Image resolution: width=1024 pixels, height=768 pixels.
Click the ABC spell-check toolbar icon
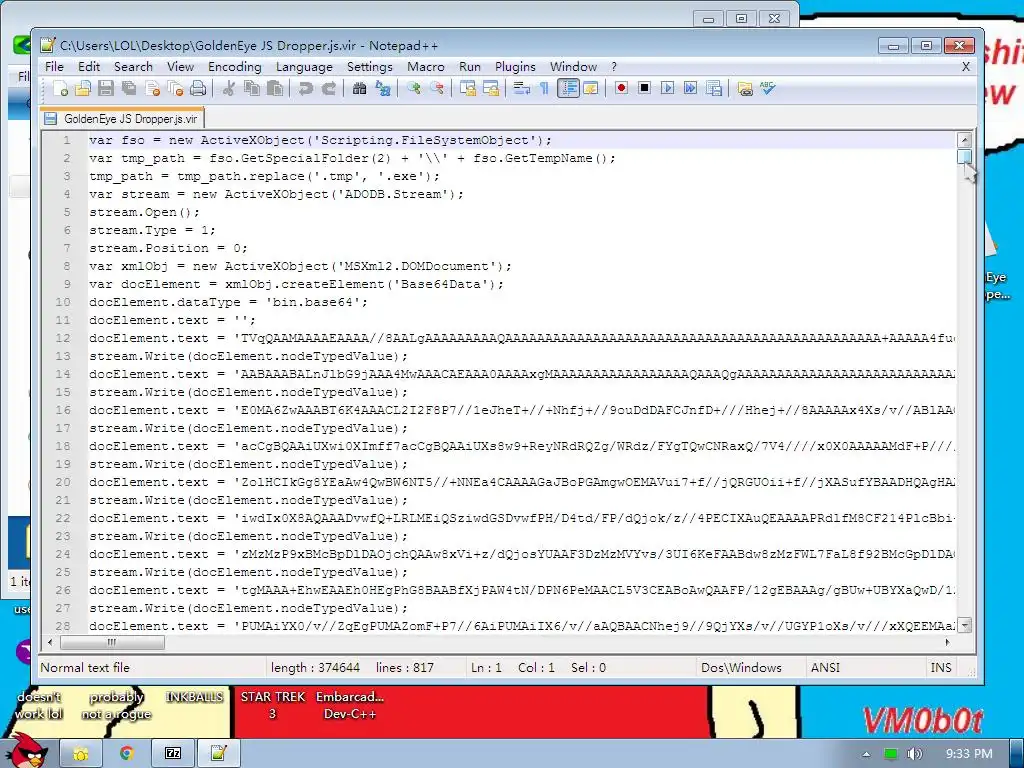[x=767, y=88]
